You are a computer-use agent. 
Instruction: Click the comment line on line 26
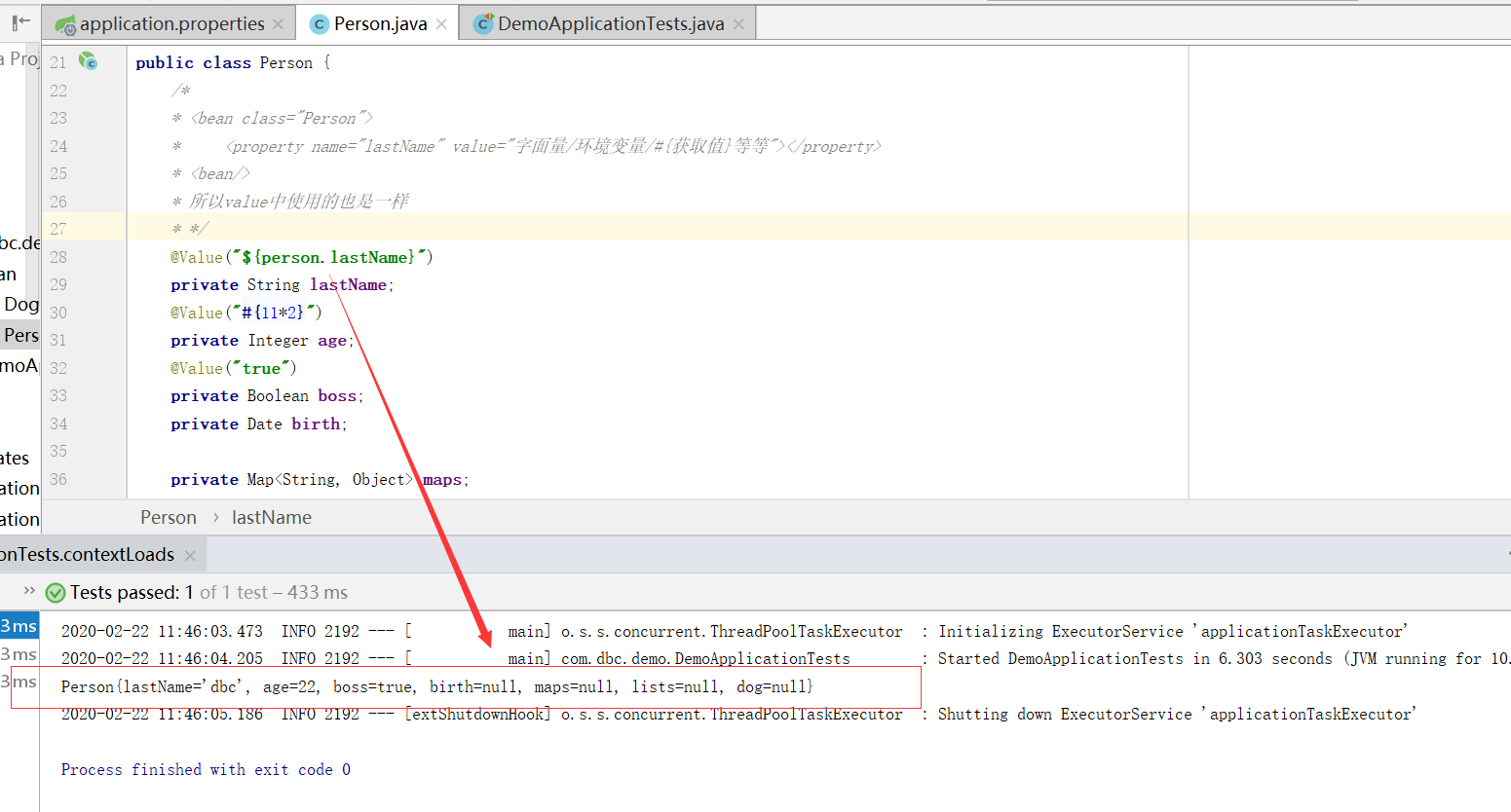click(289, 202)
